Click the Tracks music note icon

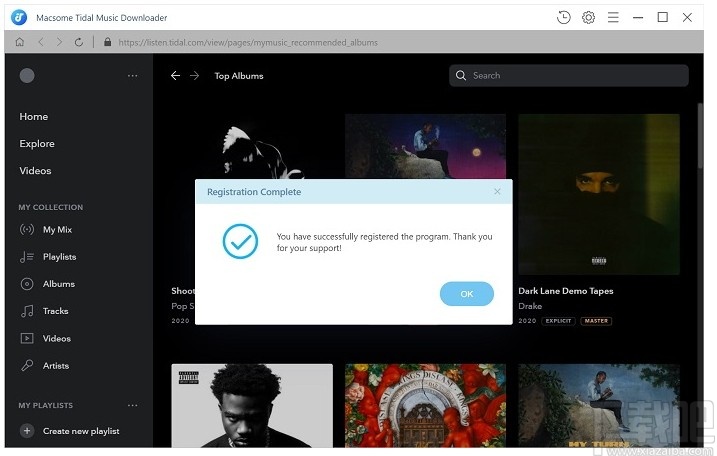[27, 311]
